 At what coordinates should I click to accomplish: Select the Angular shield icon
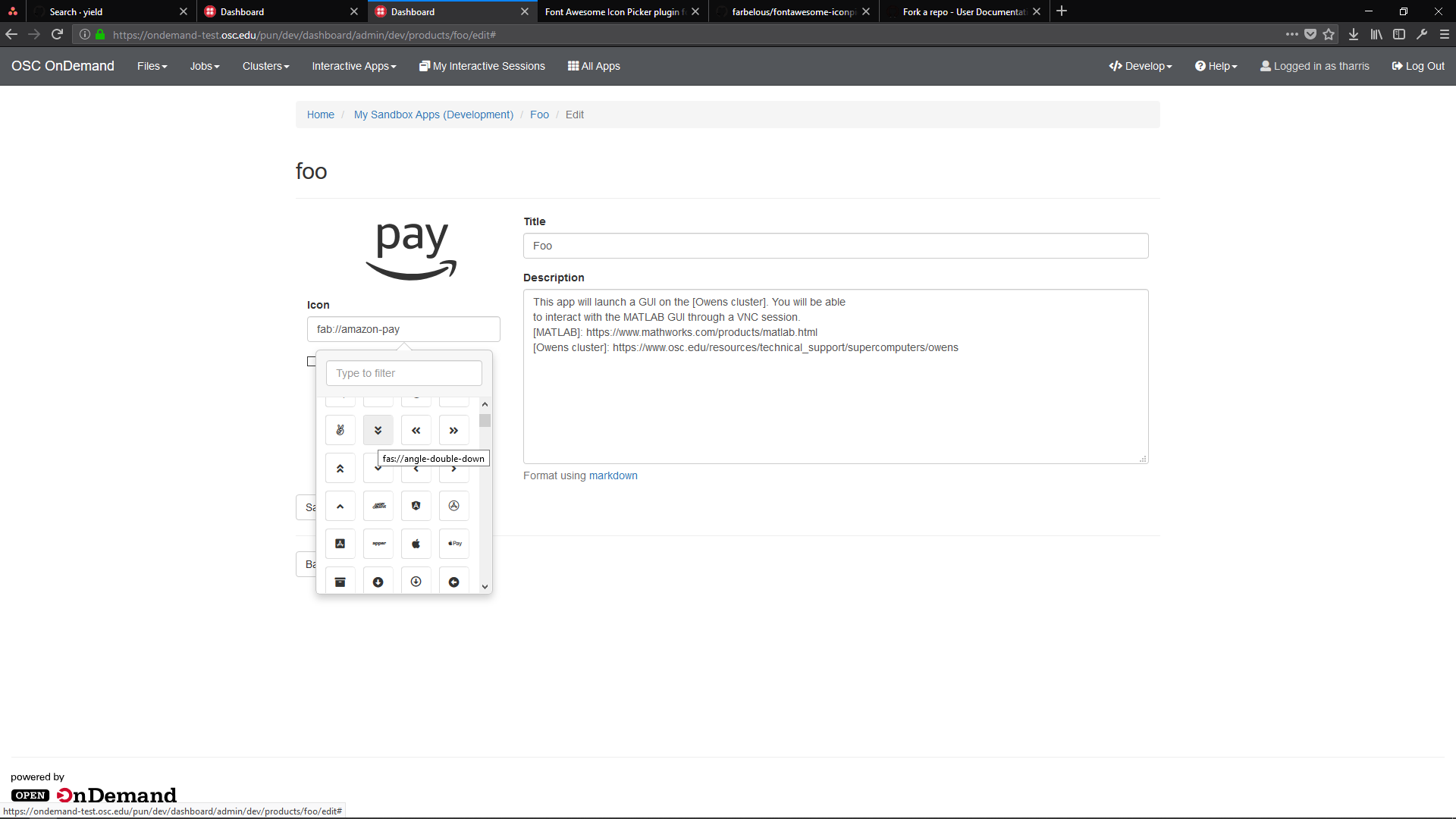[x=416, y=505]
